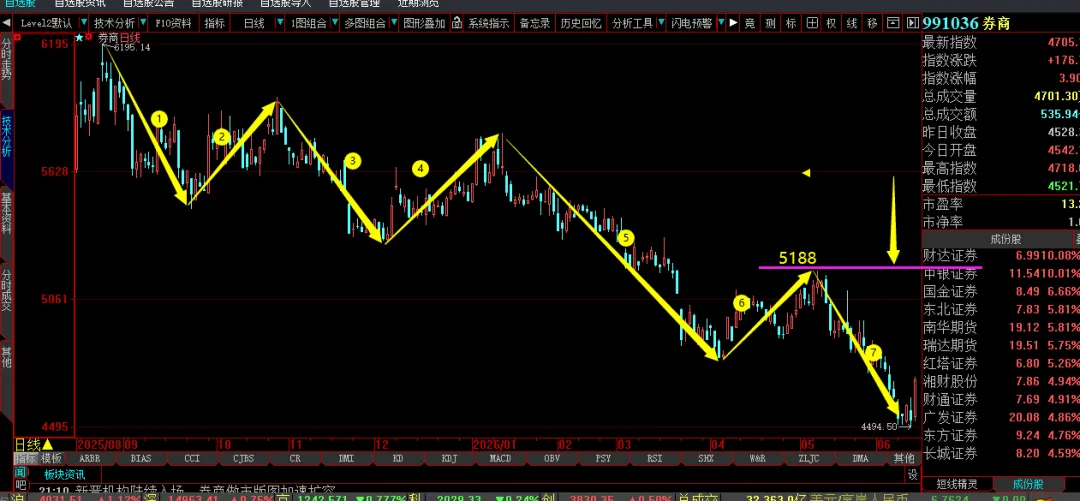Viewport: 1080px width, 501px height.
Task: Open the 板块资讯 news link
Action: click(65, 474)
